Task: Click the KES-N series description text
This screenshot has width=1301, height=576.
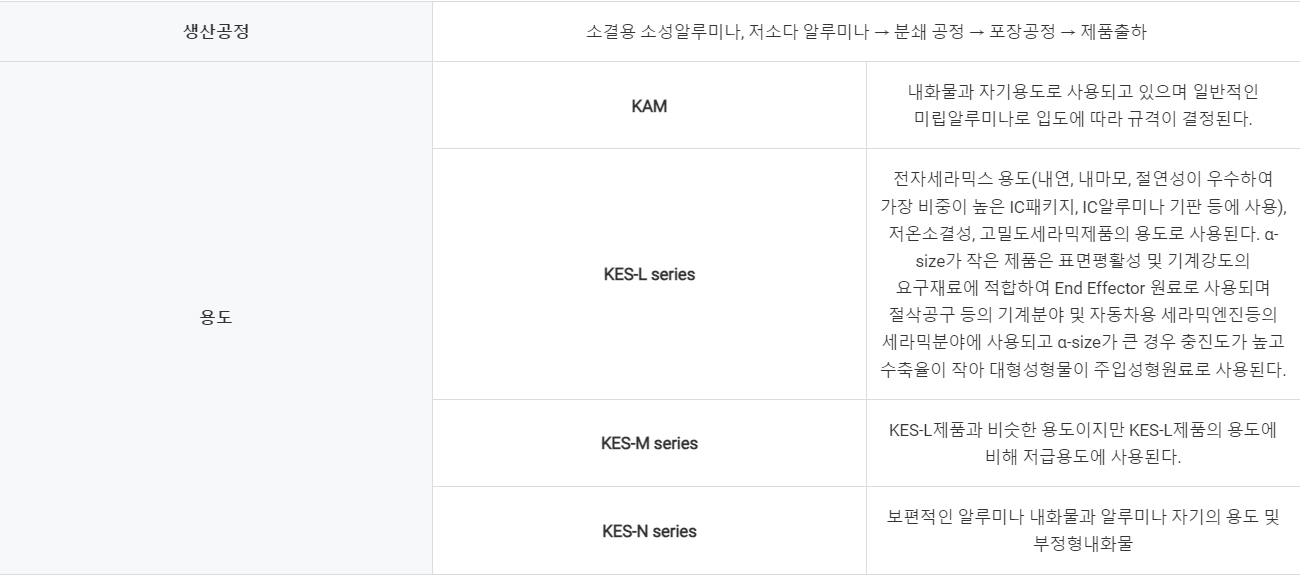Action: (1083, 531)
